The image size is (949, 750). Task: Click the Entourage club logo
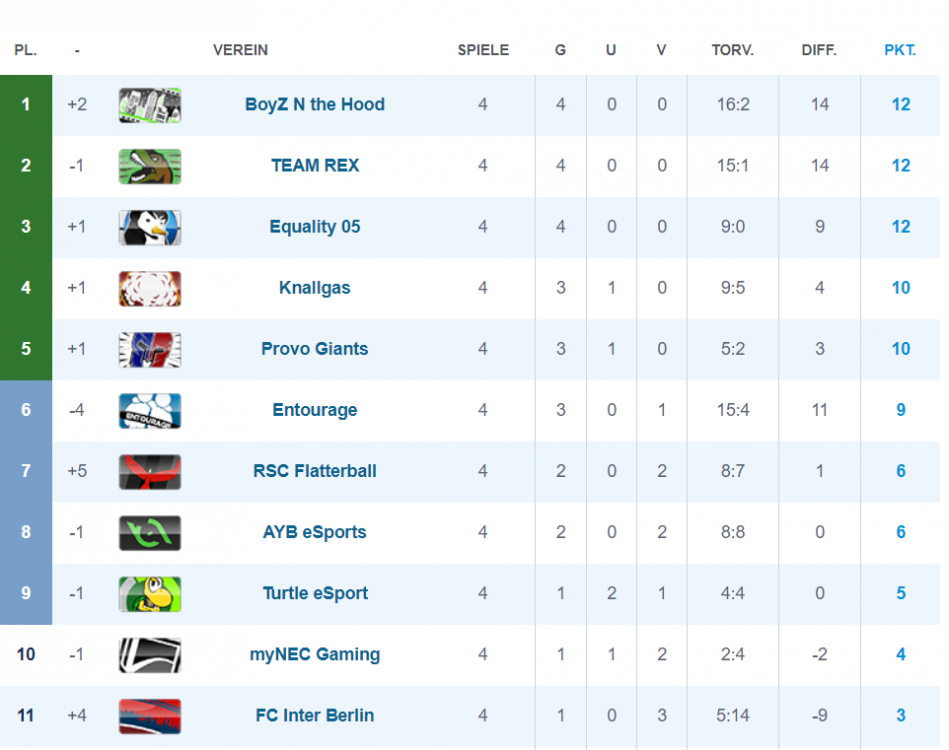pos(149,410)
